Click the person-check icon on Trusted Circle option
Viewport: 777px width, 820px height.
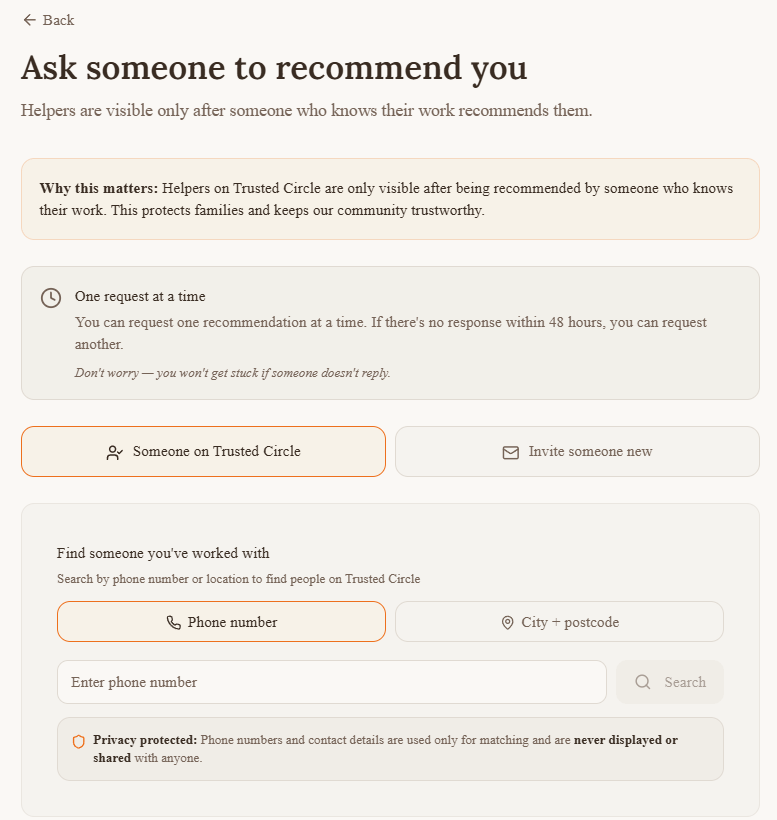(x=115, y=452)
